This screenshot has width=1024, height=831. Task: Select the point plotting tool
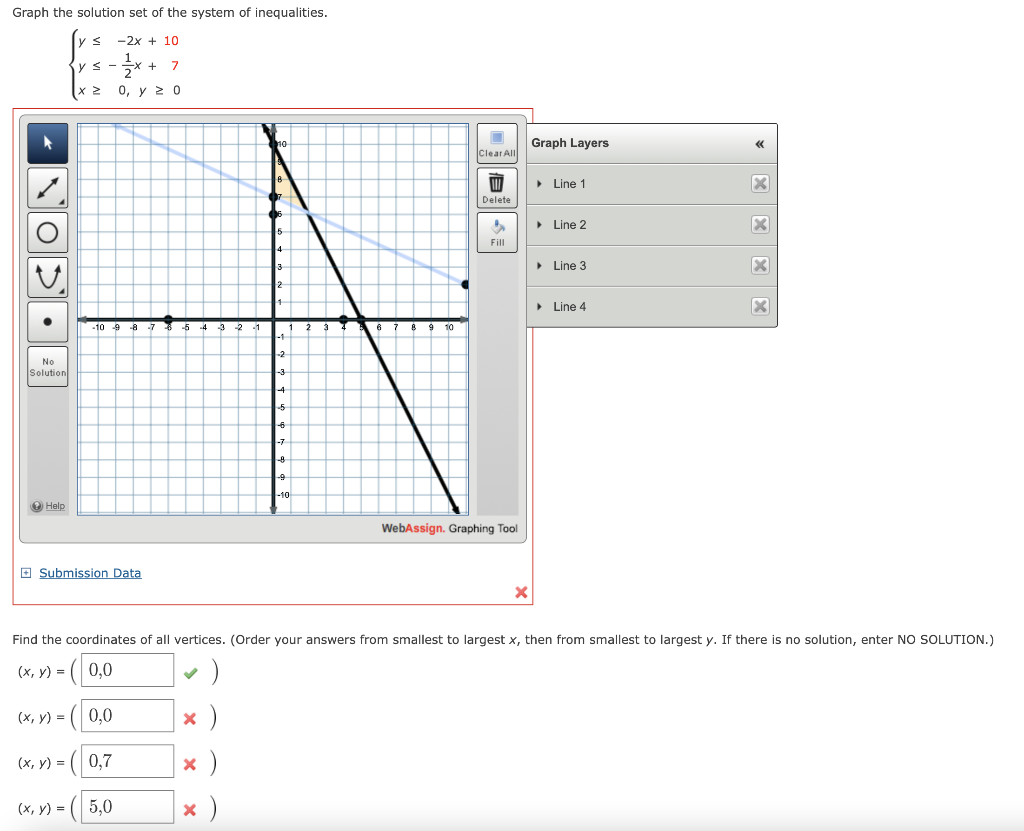[46, 321]
